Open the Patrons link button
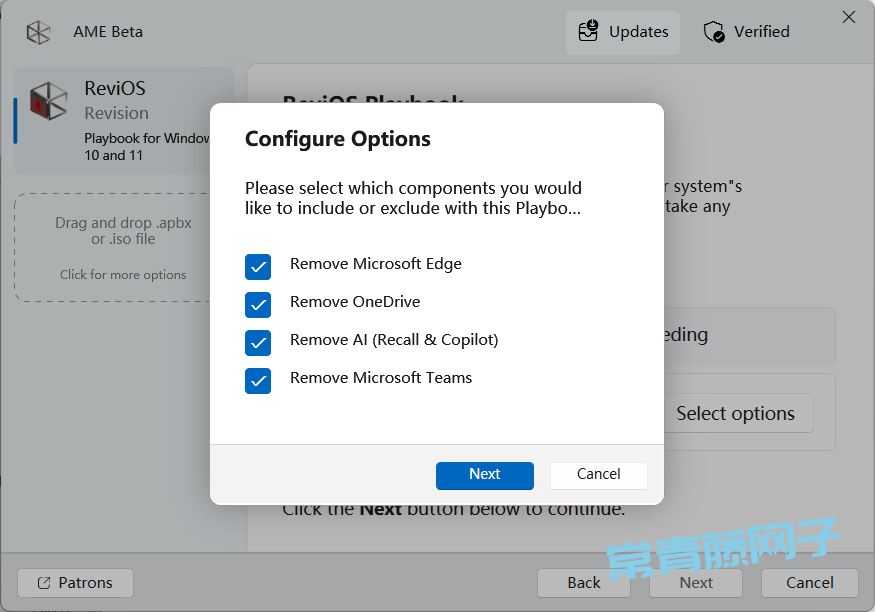The image size is (875, 612). pyautogui.click(x=75, y=583)
